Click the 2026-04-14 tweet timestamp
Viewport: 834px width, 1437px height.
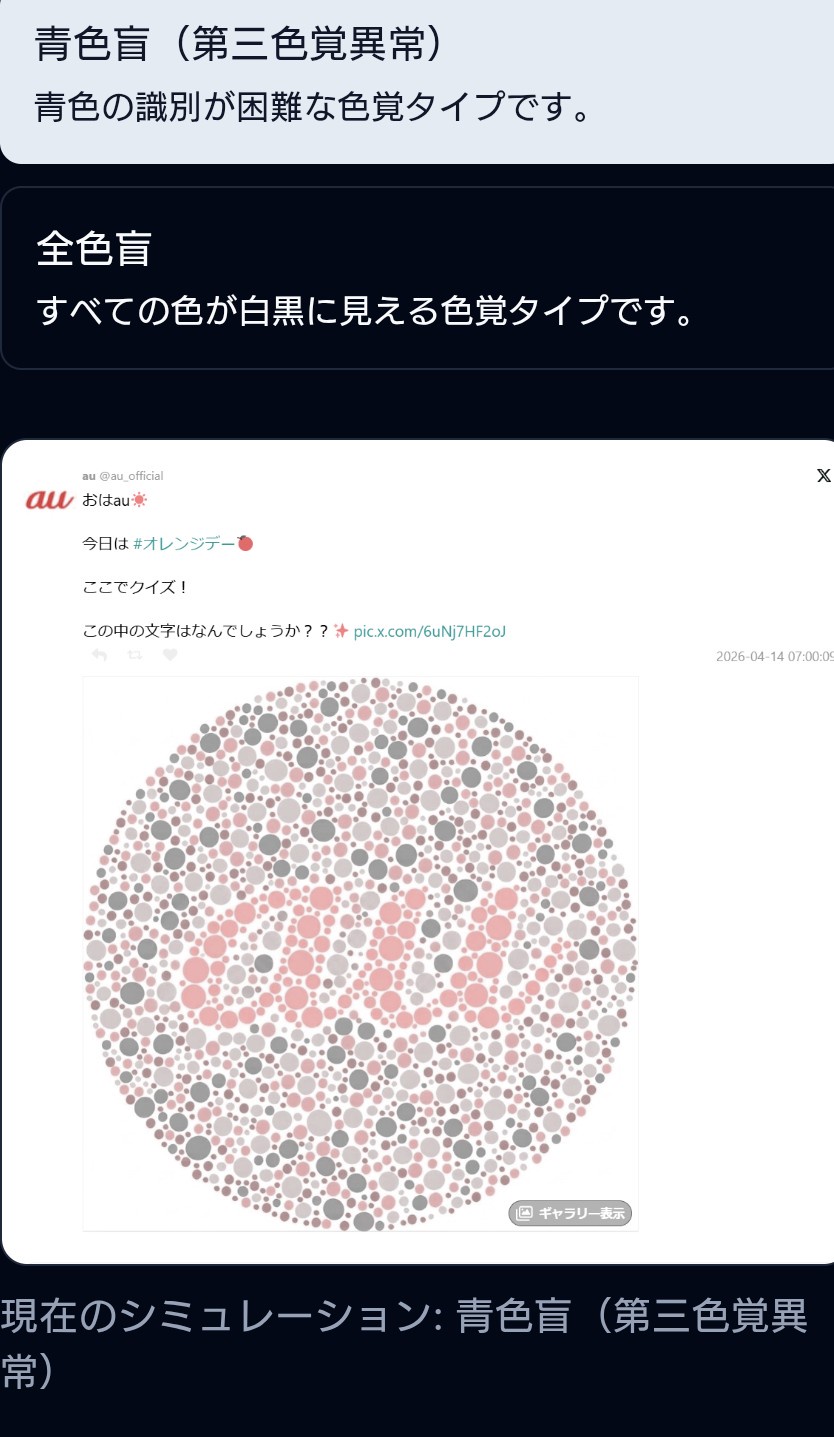point(775,657)
